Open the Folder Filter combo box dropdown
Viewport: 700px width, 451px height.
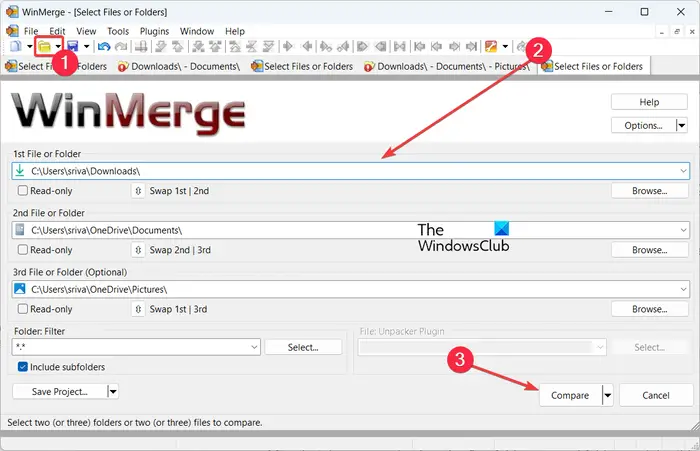point(254,347)
